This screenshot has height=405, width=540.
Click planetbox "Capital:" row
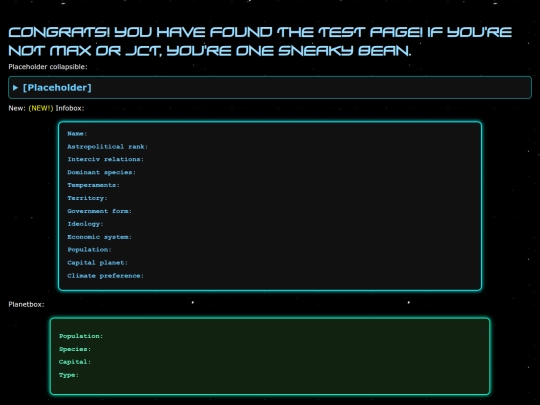click(x=75, y=362)
